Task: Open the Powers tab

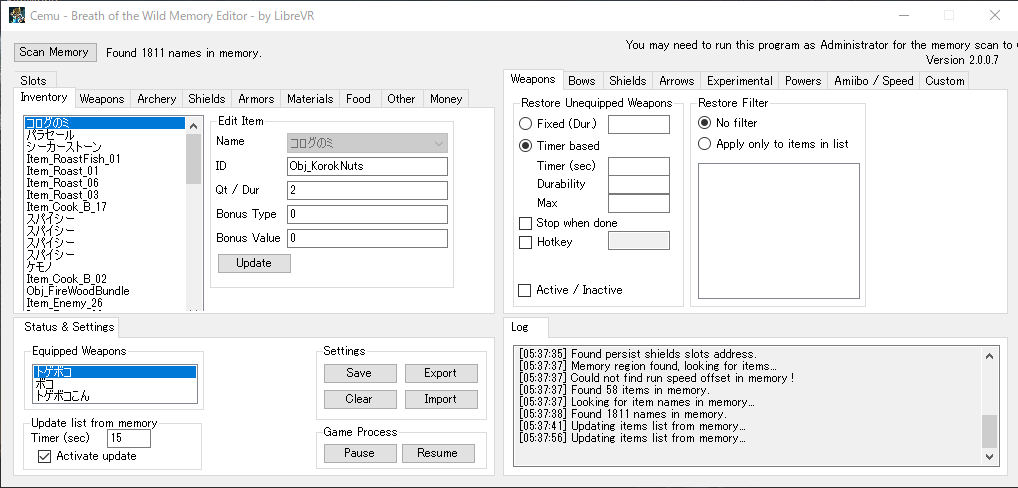Action: pos(803,80)
